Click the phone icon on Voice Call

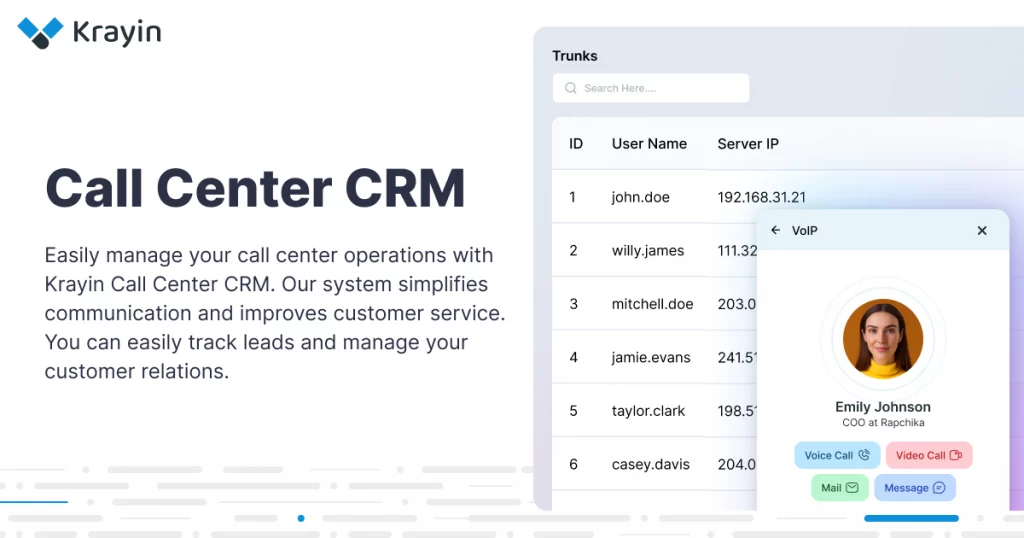pyautogui.click(x=864, y=455)
